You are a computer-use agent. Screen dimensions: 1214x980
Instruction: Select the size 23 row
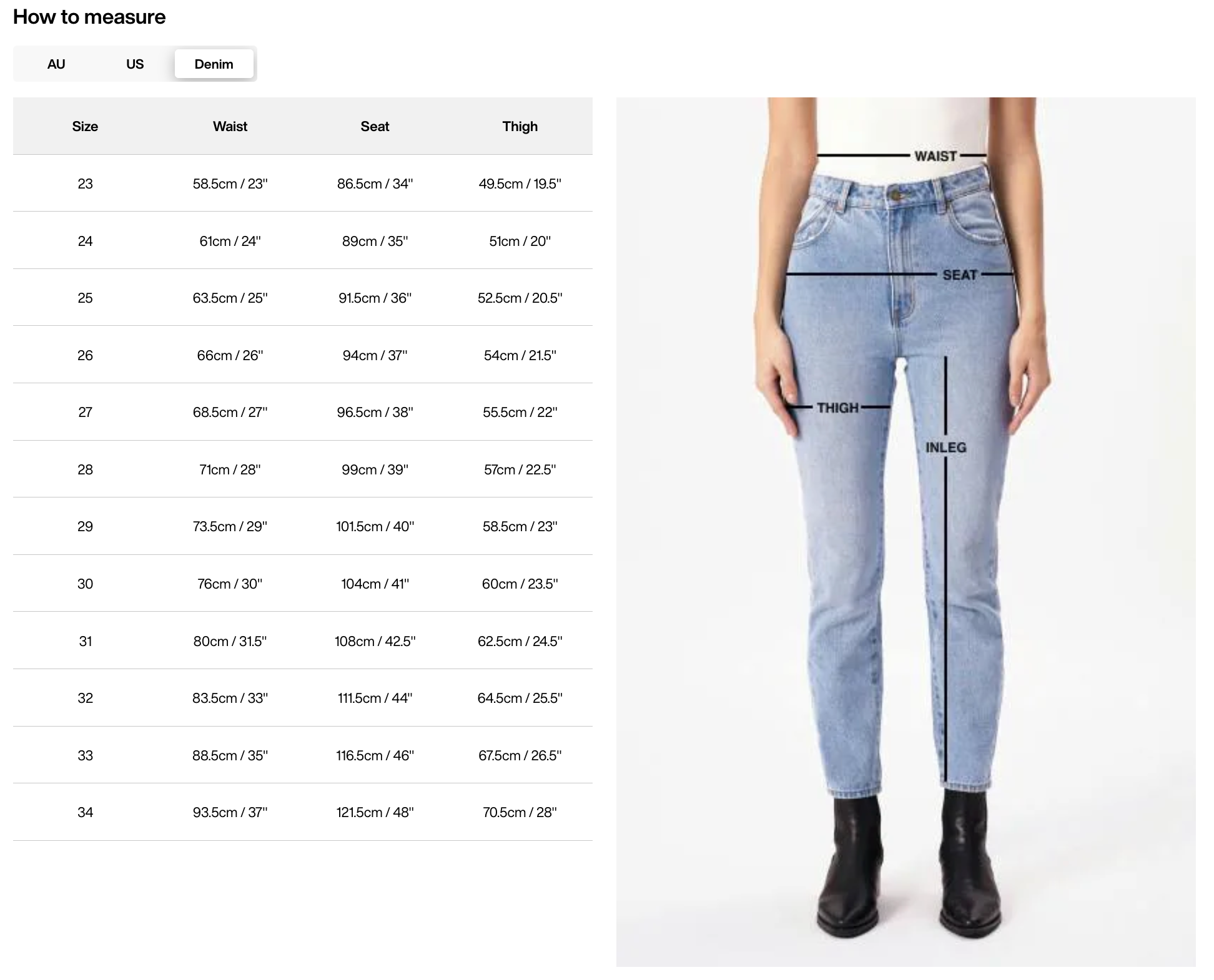pyautogui.click(x=303, y=184)
